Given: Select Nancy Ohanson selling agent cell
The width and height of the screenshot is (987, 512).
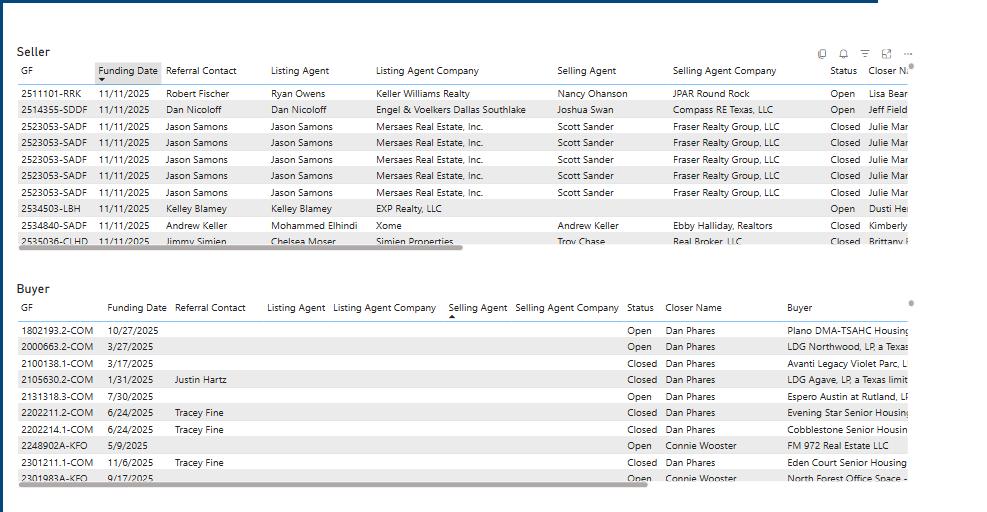Looking at the screenshot, I should click(x=592, y=93).
